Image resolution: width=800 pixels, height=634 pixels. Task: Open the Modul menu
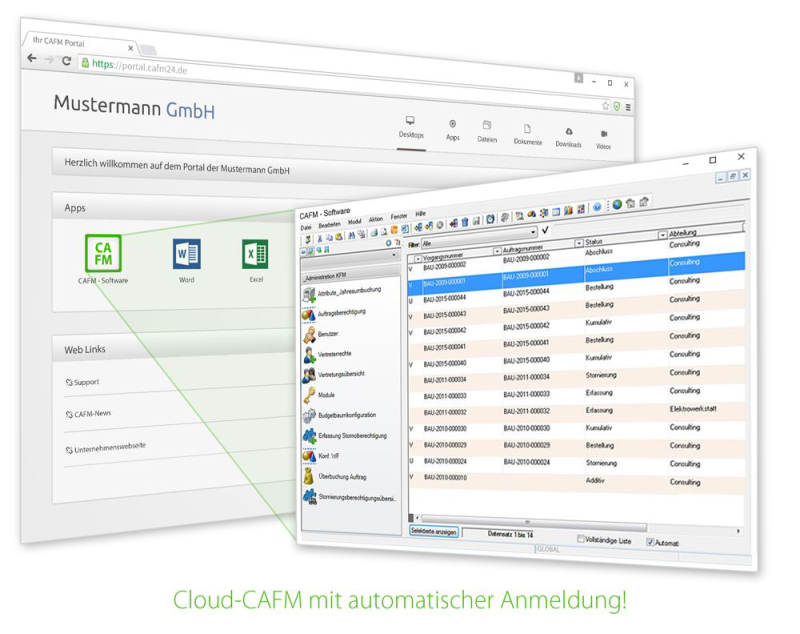tap(355, 222)
